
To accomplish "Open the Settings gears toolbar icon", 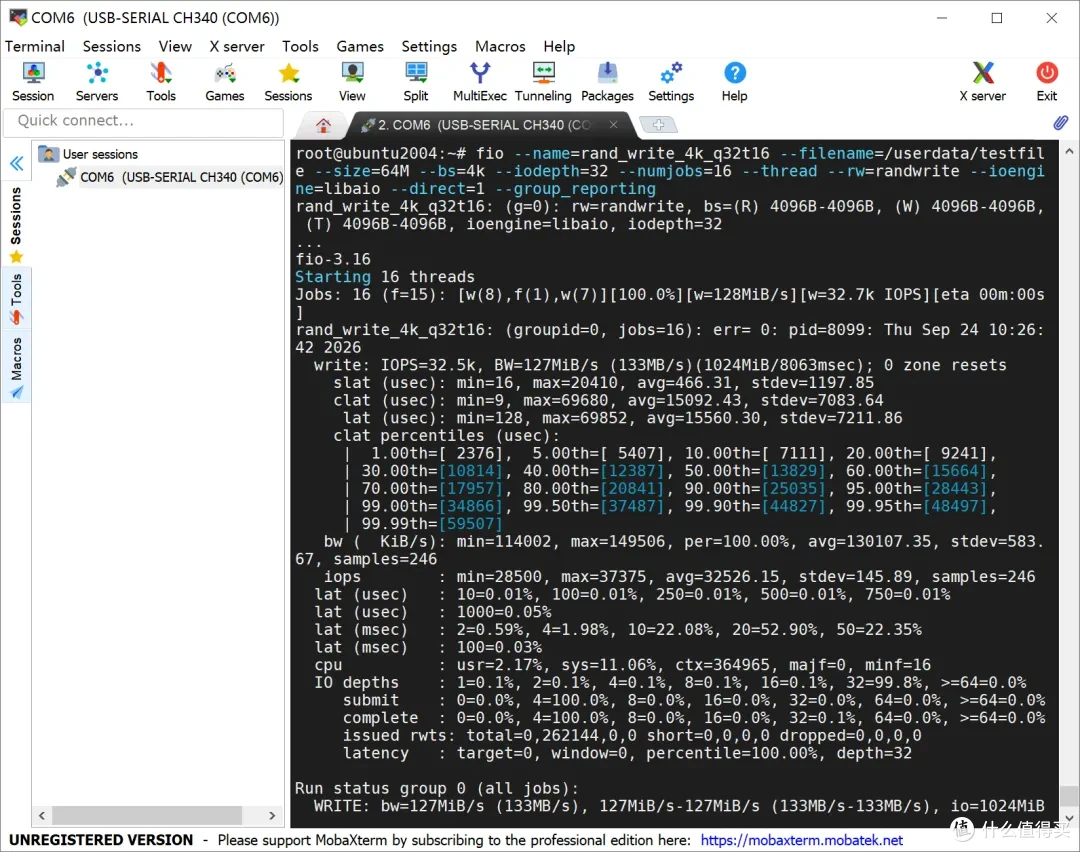I will (x=671, y=82).
